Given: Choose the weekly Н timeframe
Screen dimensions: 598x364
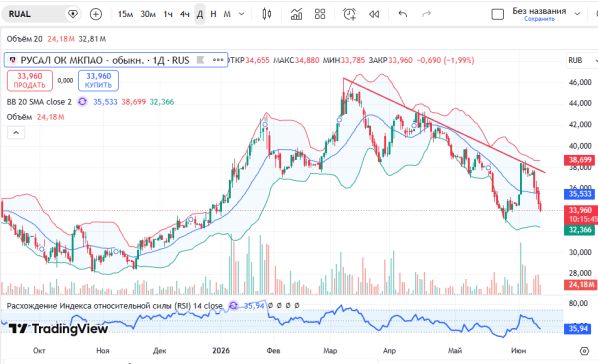Looking at the screenshot, I should (213, 14).
